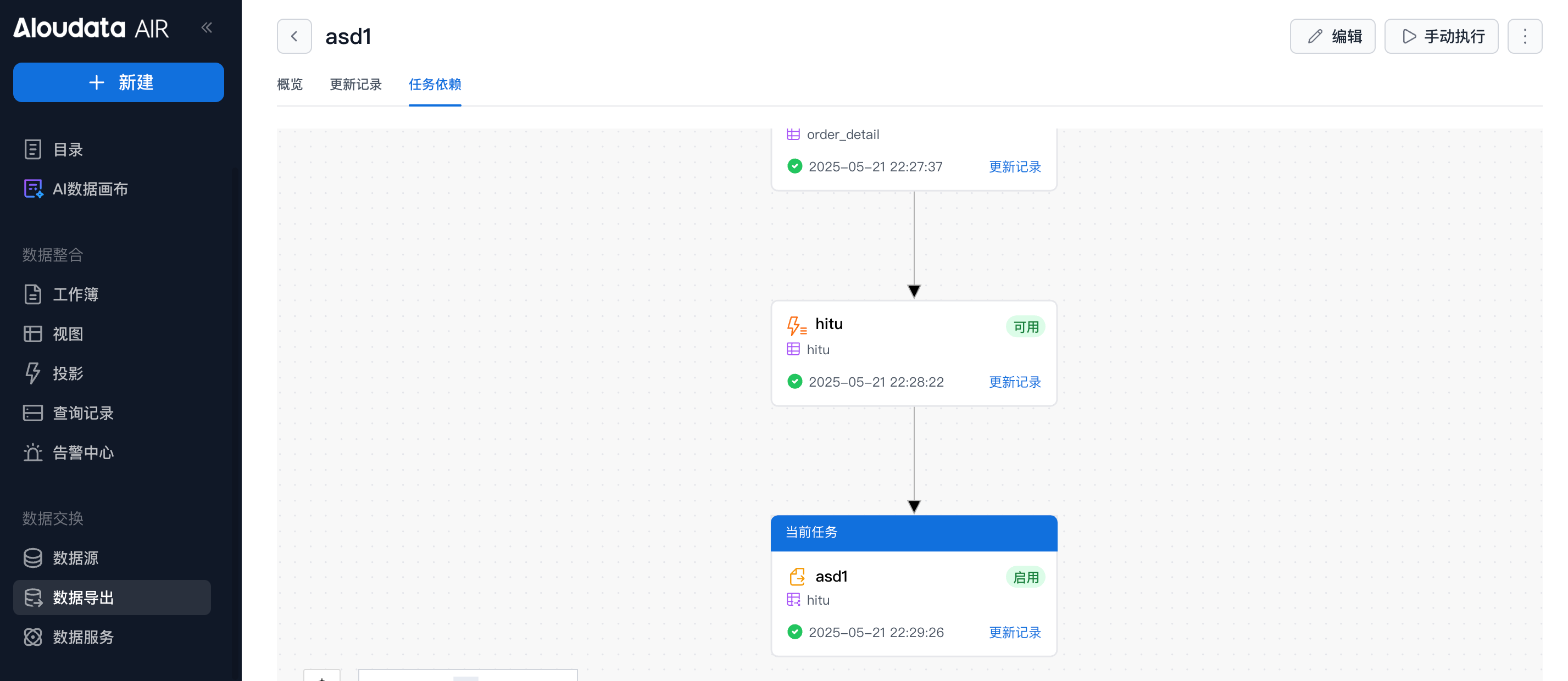The image size is (1568, 681).
Task: Run task with 手动执行 button
Action: click(1441, 36)
